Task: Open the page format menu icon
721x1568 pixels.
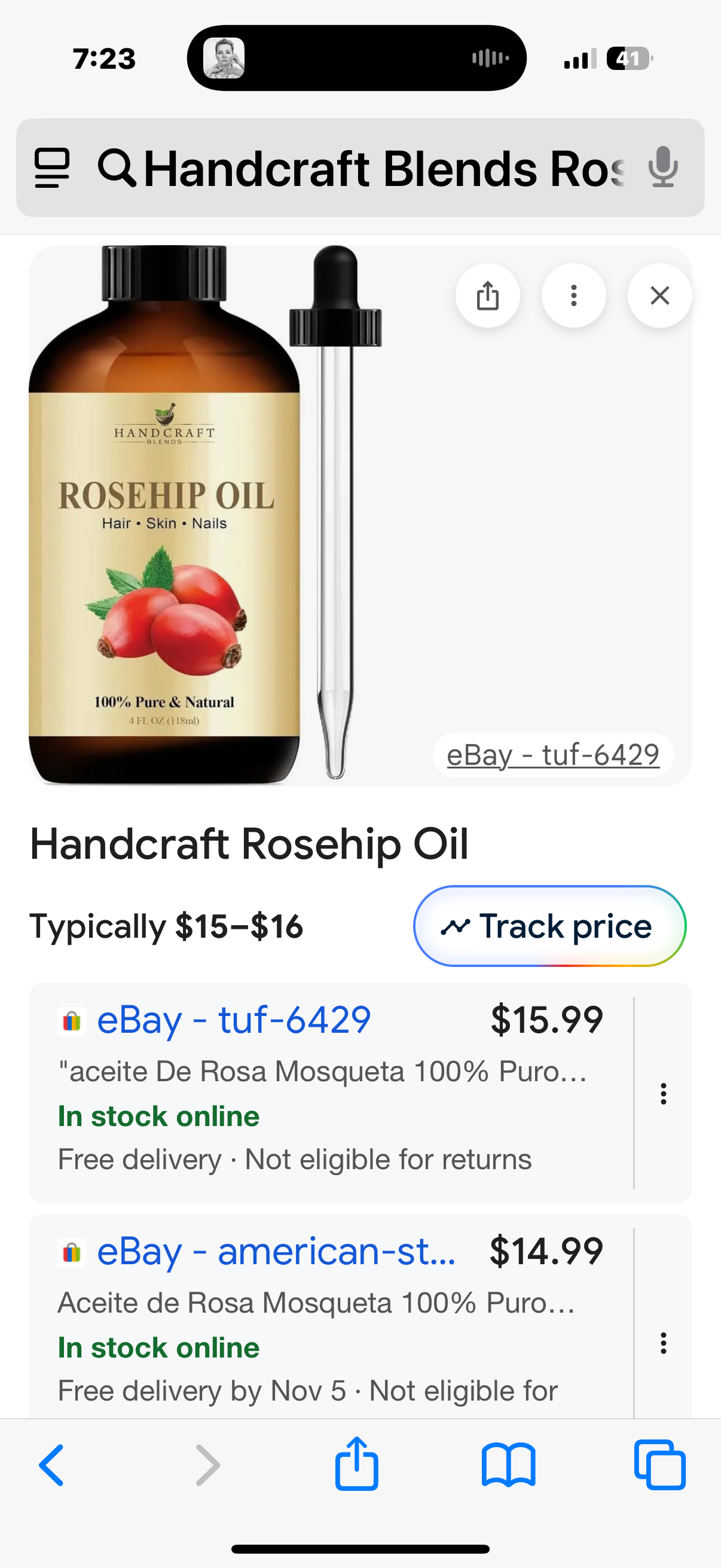Action: (52, 167)
